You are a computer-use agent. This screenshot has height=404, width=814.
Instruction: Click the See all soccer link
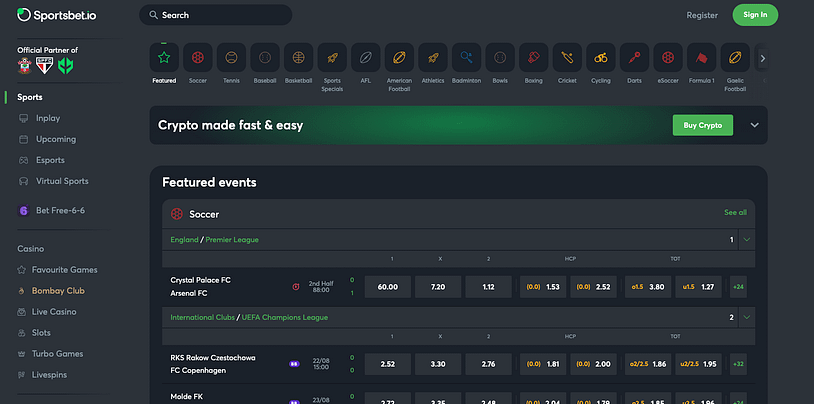point(735,213)
